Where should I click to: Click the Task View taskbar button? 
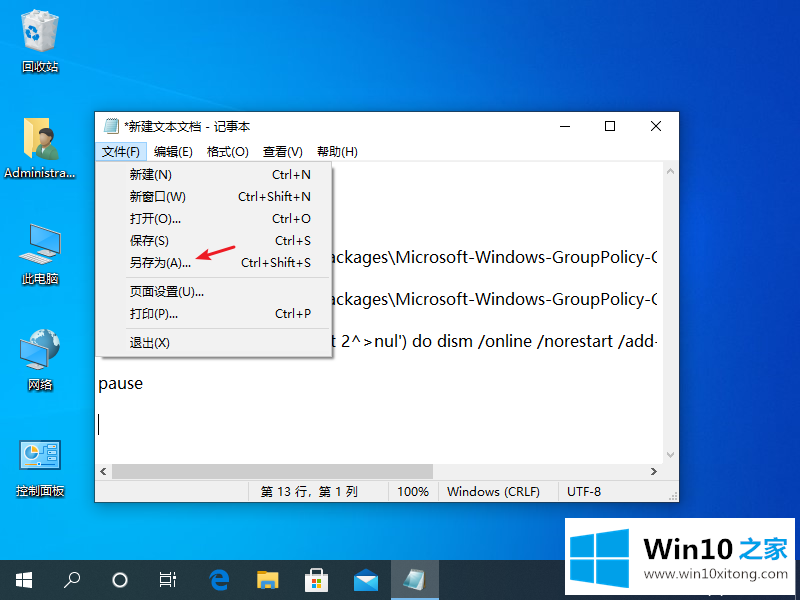tap(168, 579)
